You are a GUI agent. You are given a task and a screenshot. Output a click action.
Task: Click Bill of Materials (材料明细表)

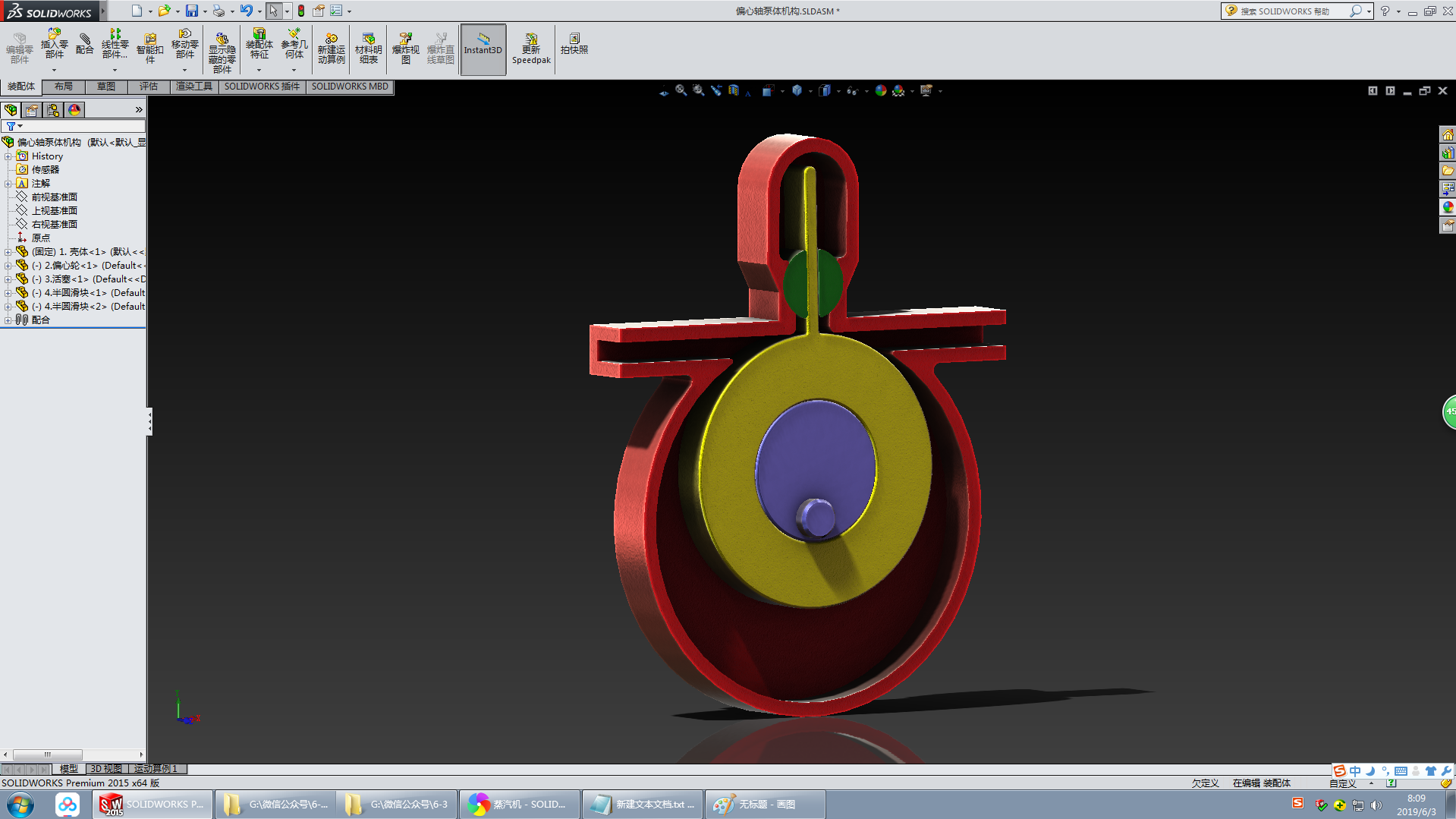[369, 48]
